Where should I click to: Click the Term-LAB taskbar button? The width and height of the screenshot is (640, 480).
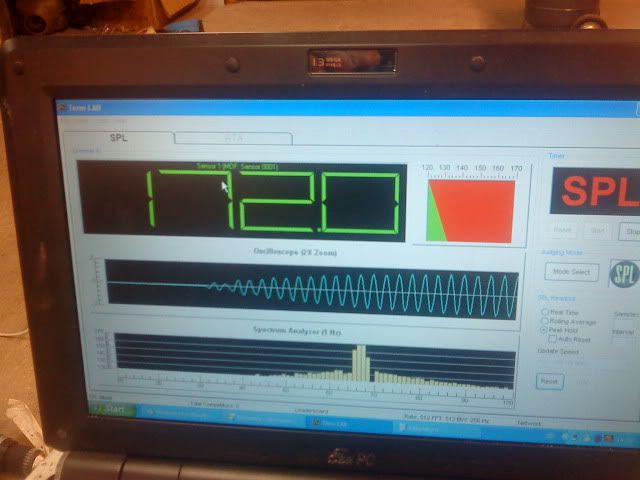(349, 423)
